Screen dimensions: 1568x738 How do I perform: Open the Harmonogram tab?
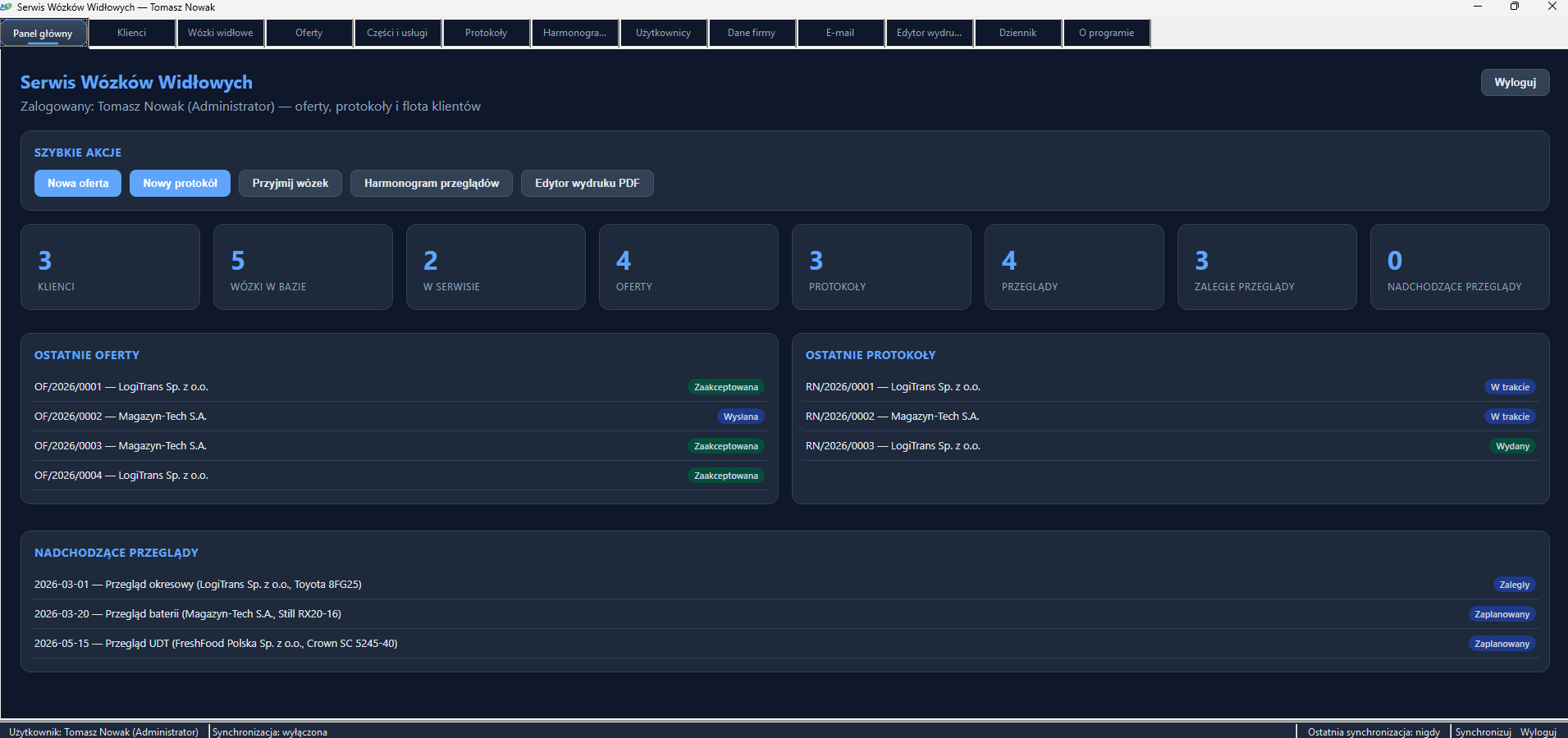point(575,33)
